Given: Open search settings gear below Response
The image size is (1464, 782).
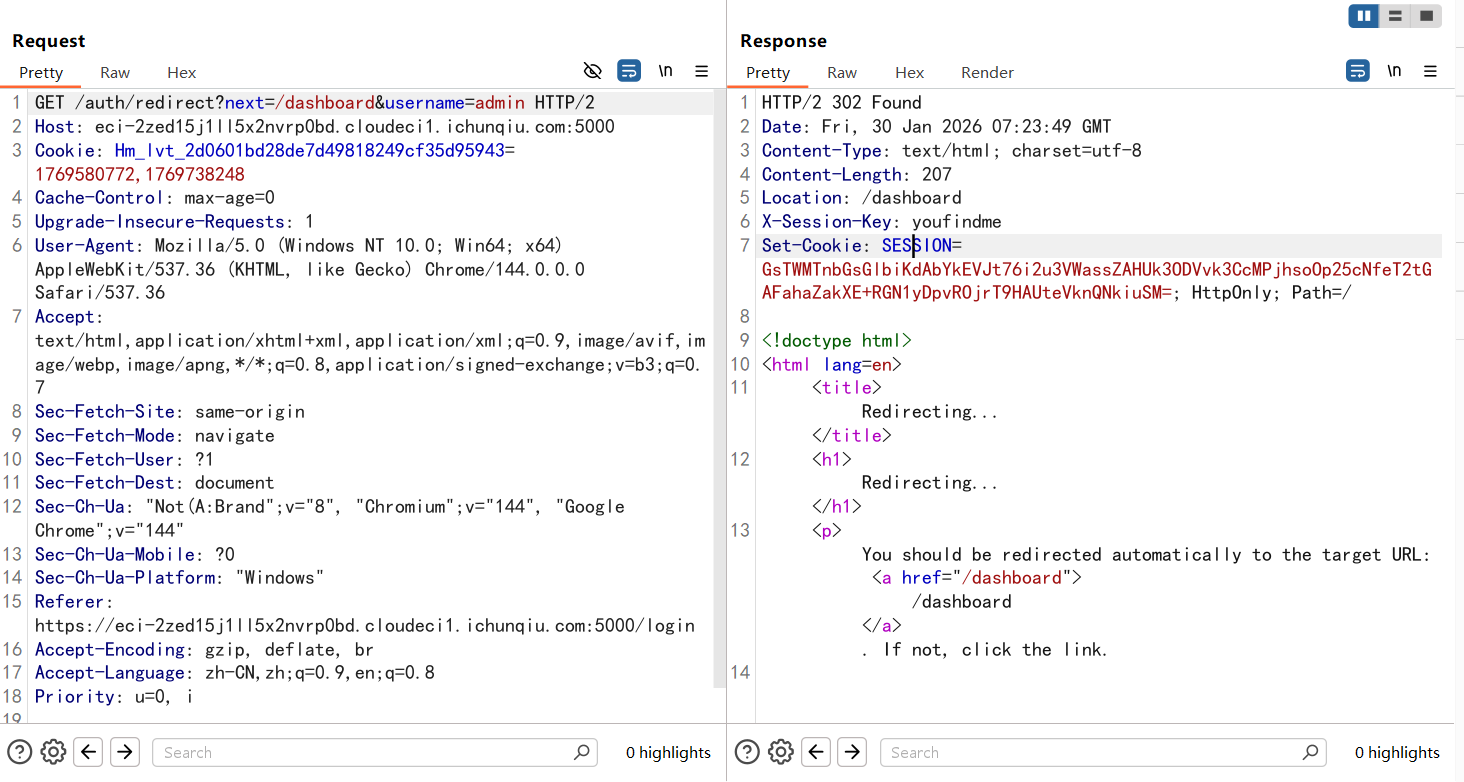Looking at the screenshot, I should 781,752.
